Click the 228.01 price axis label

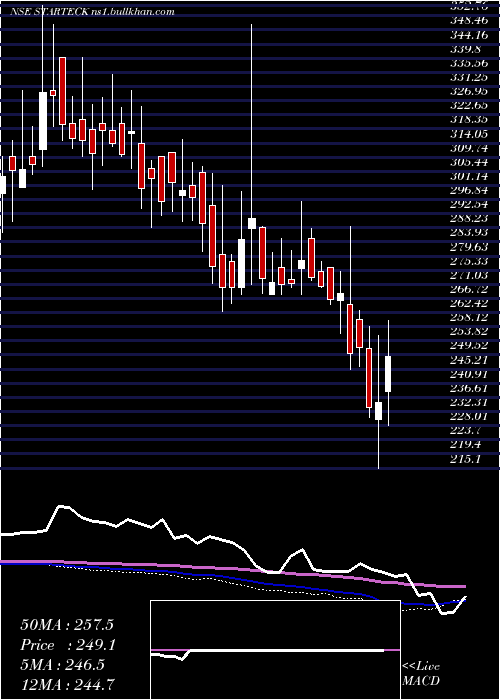click(468, 418)
